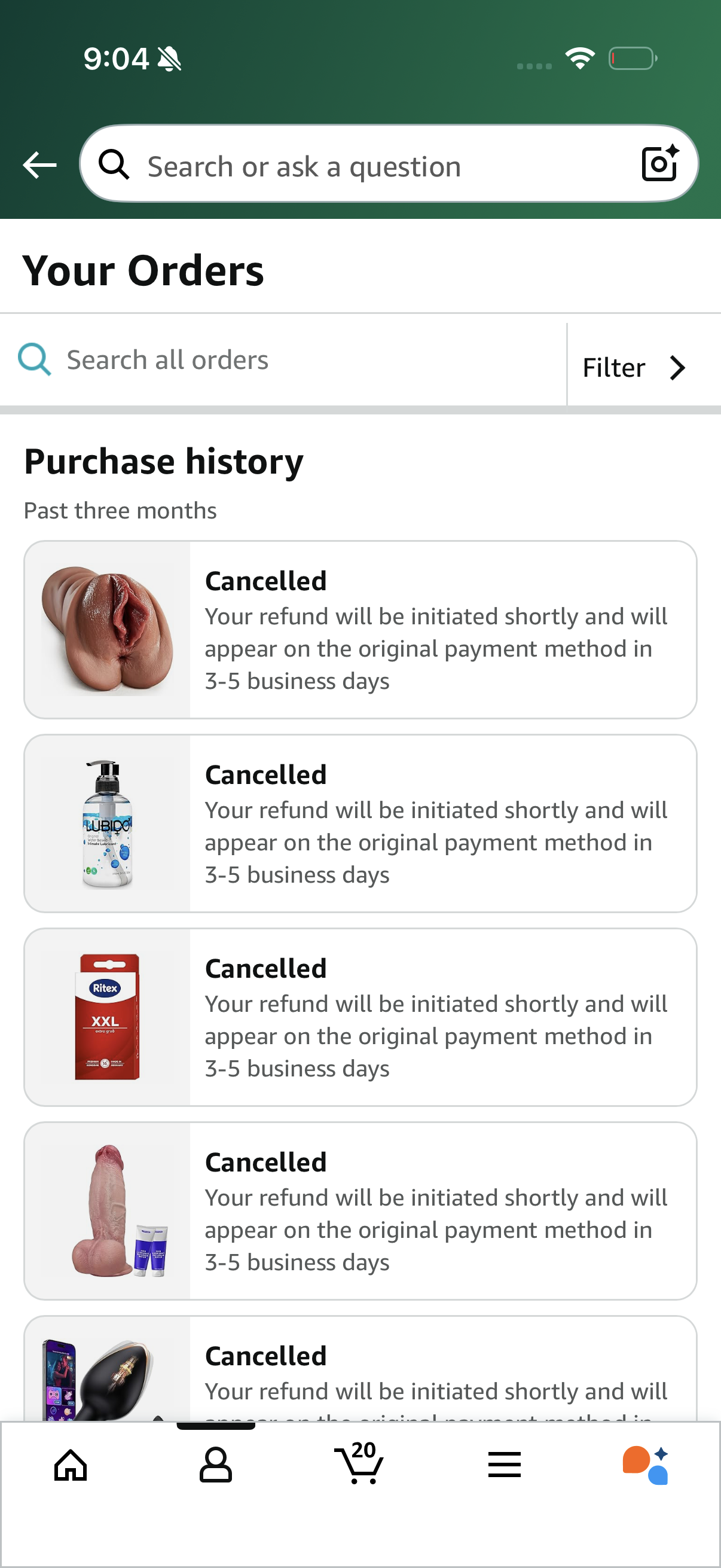This screenshot has width=721, height=1568.
Task: Launch the AI assistant chat icon
Action: (x=646, y=1465)
